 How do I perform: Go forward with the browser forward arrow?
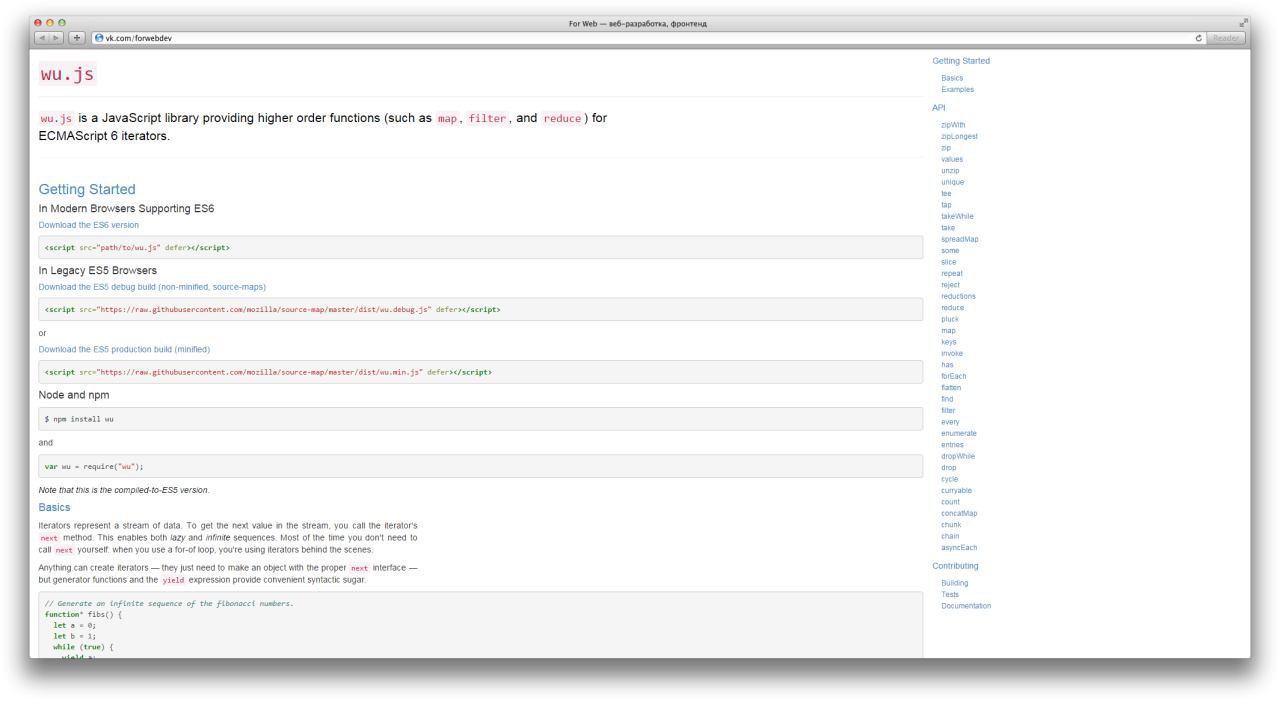(x=56, y=38)
